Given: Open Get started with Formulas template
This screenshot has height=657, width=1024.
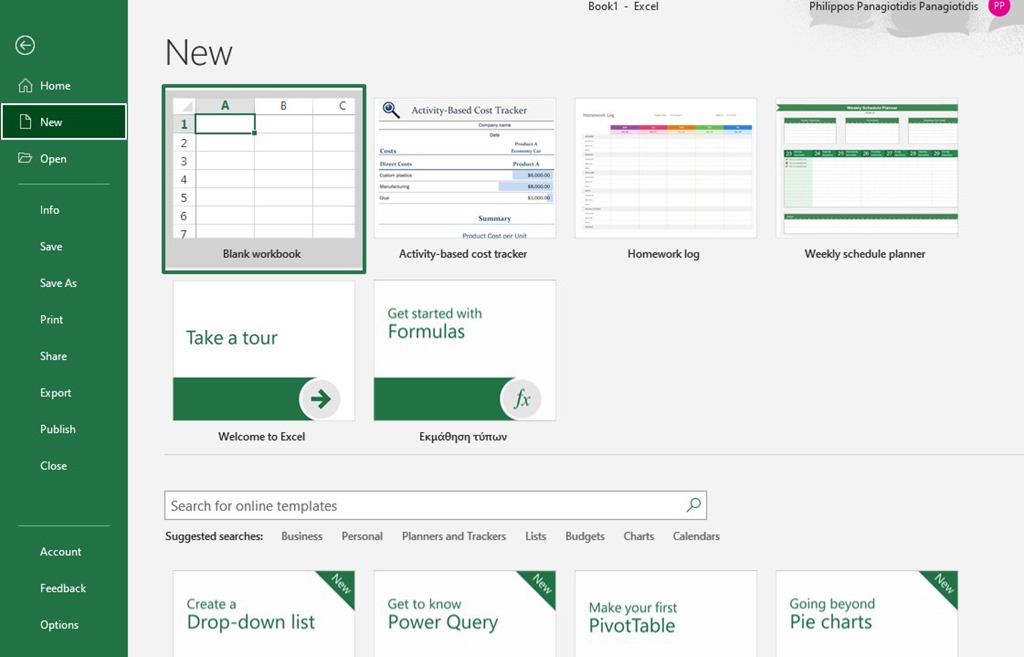Looking at the screenshot, I should [464, 350].
